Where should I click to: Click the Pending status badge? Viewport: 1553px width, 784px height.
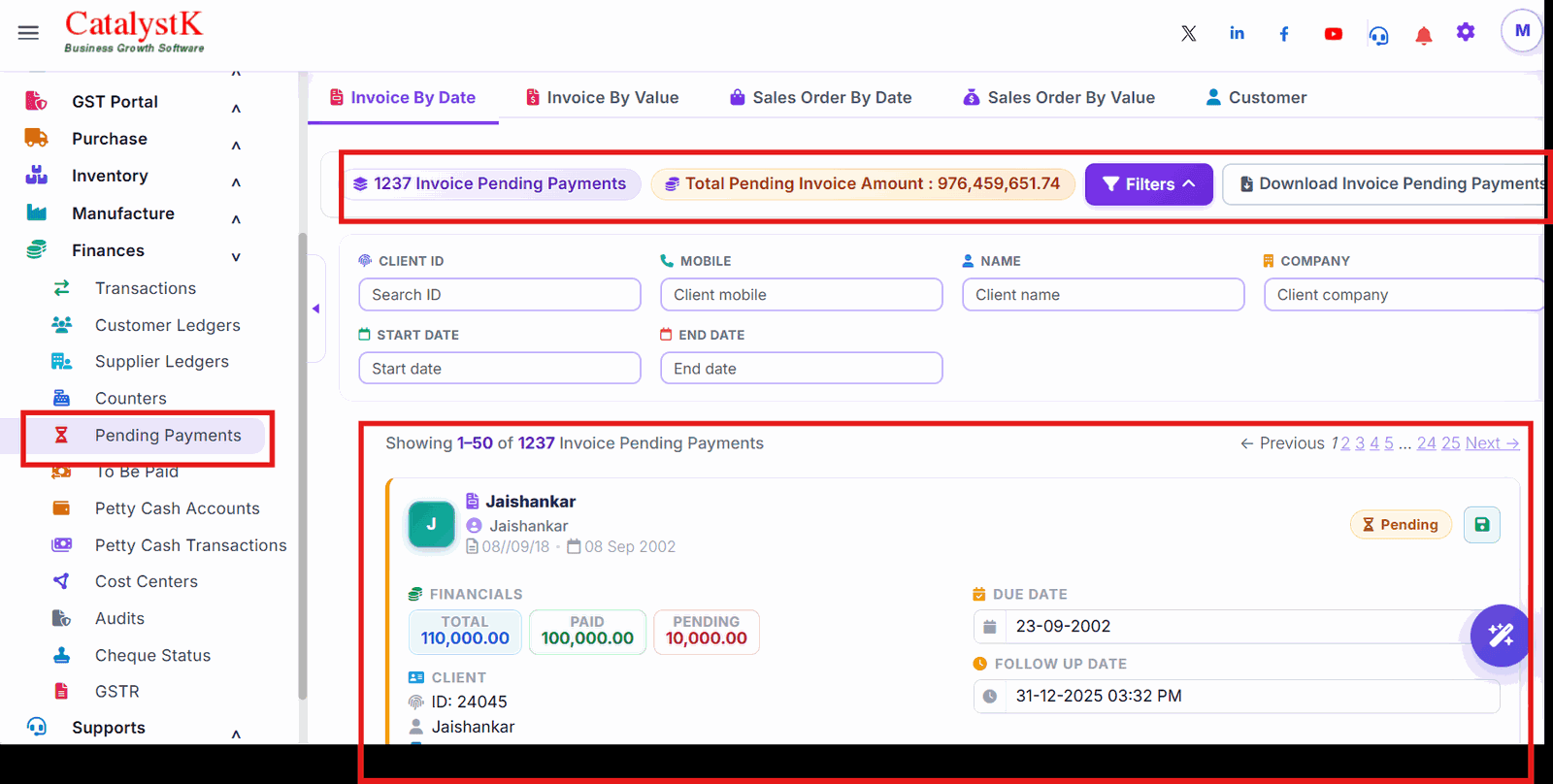coord(1401,525)
